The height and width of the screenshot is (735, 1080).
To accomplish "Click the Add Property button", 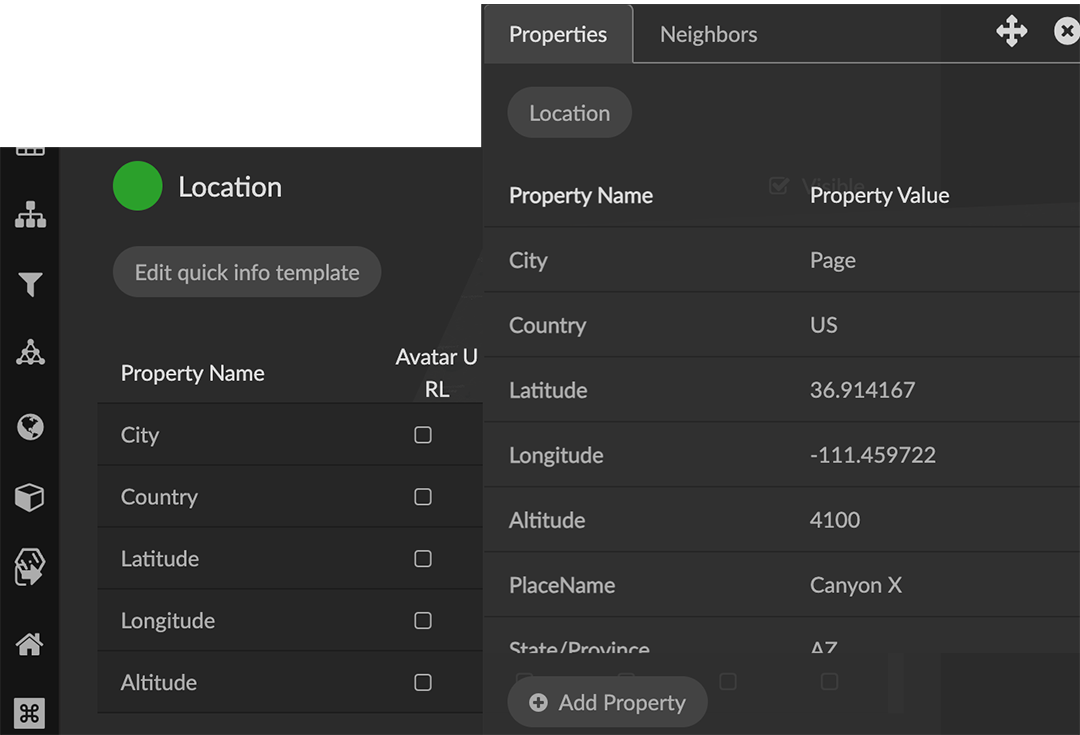I will click(607, 702).
